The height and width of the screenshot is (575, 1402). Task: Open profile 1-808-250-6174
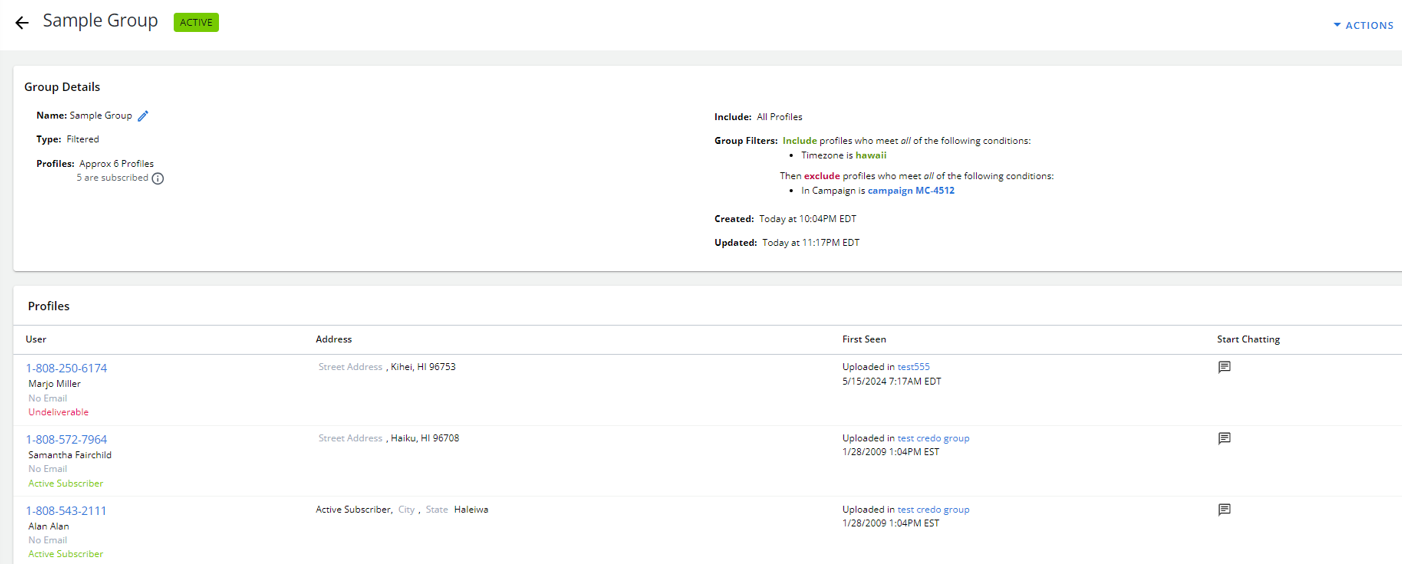click(66, 368)
